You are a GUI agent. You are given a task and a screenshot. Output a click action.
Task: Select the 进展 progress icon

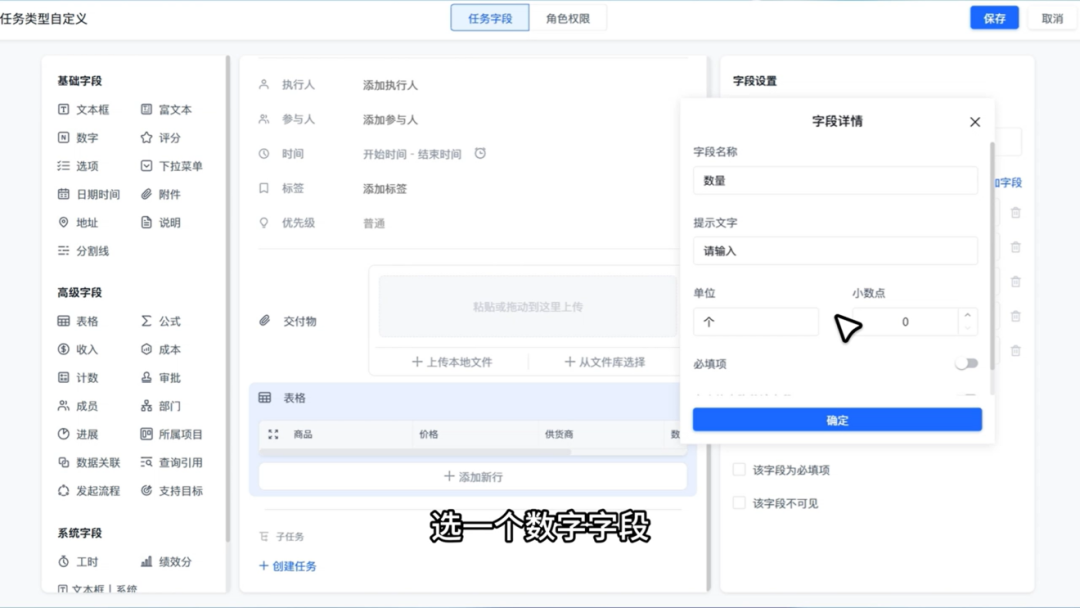click(63, 434)
